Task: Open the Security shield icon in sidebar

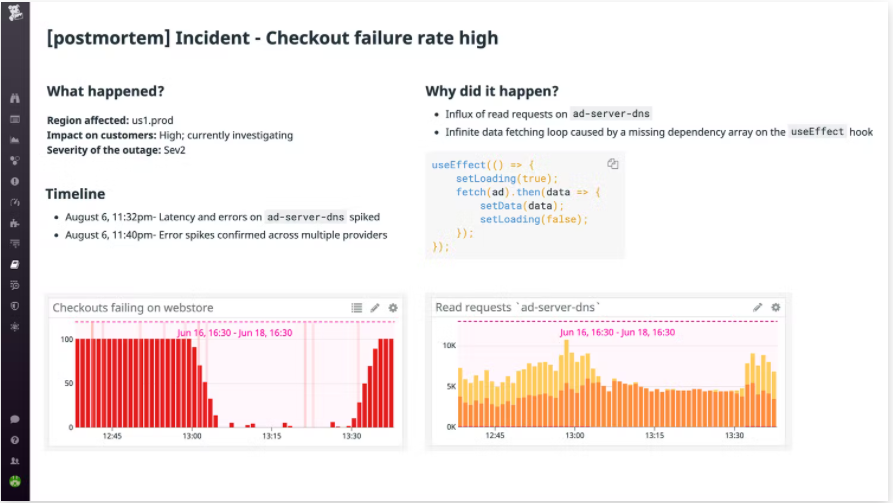Action: [15, 306]
